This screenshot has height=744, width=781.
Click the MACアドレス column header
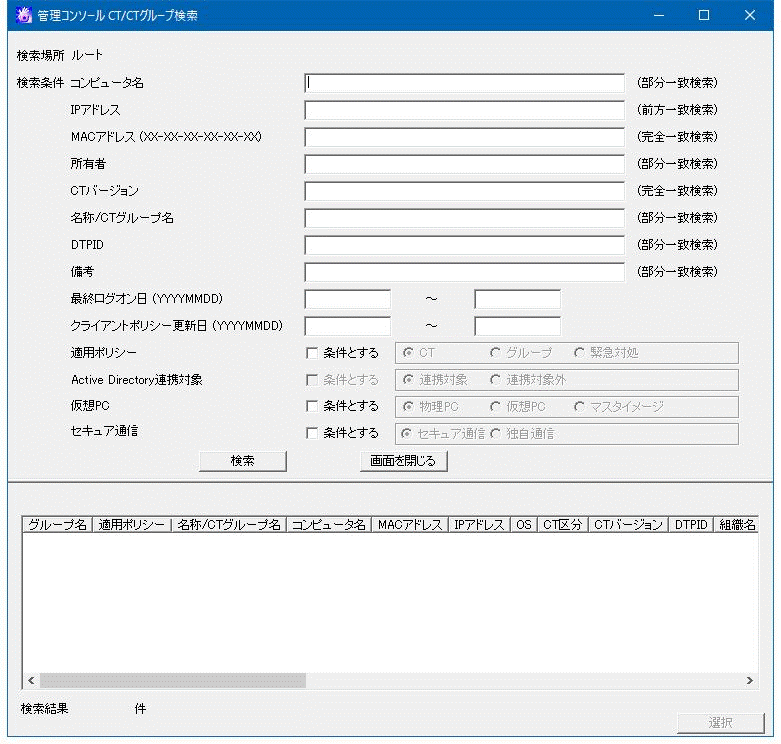point(410,524)
